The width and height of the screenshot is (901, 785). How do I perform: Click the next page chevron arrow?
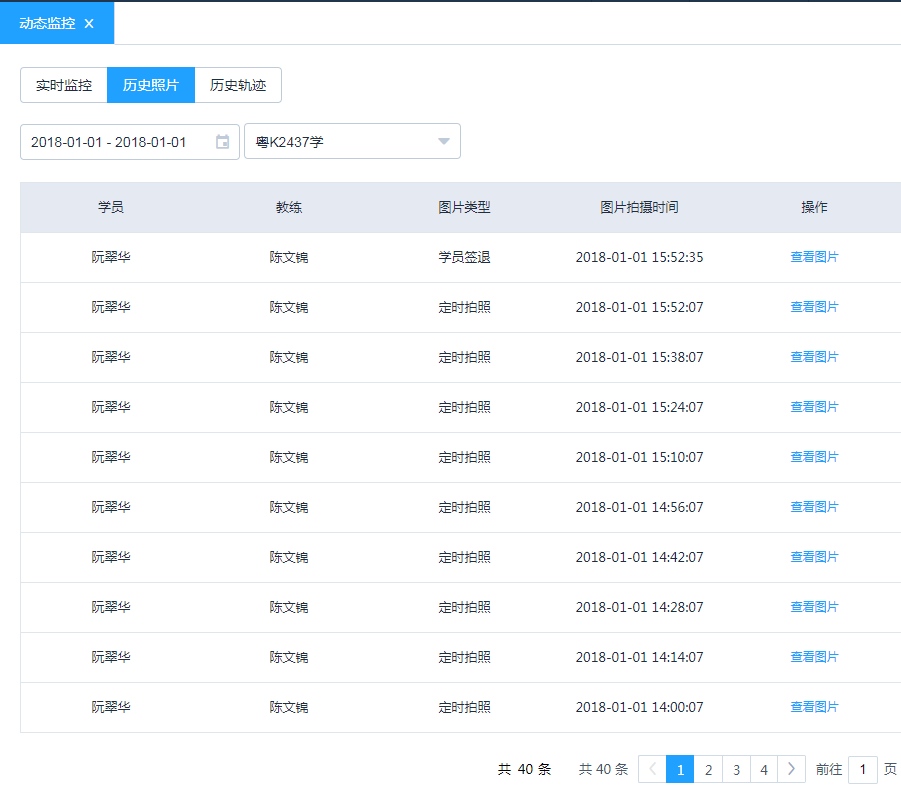791,769
